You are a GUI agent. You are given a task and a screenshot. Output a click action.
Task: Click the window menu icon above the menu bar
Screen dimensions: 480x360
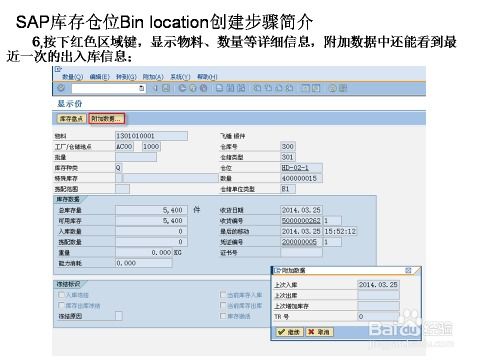[x=58, y=69]
